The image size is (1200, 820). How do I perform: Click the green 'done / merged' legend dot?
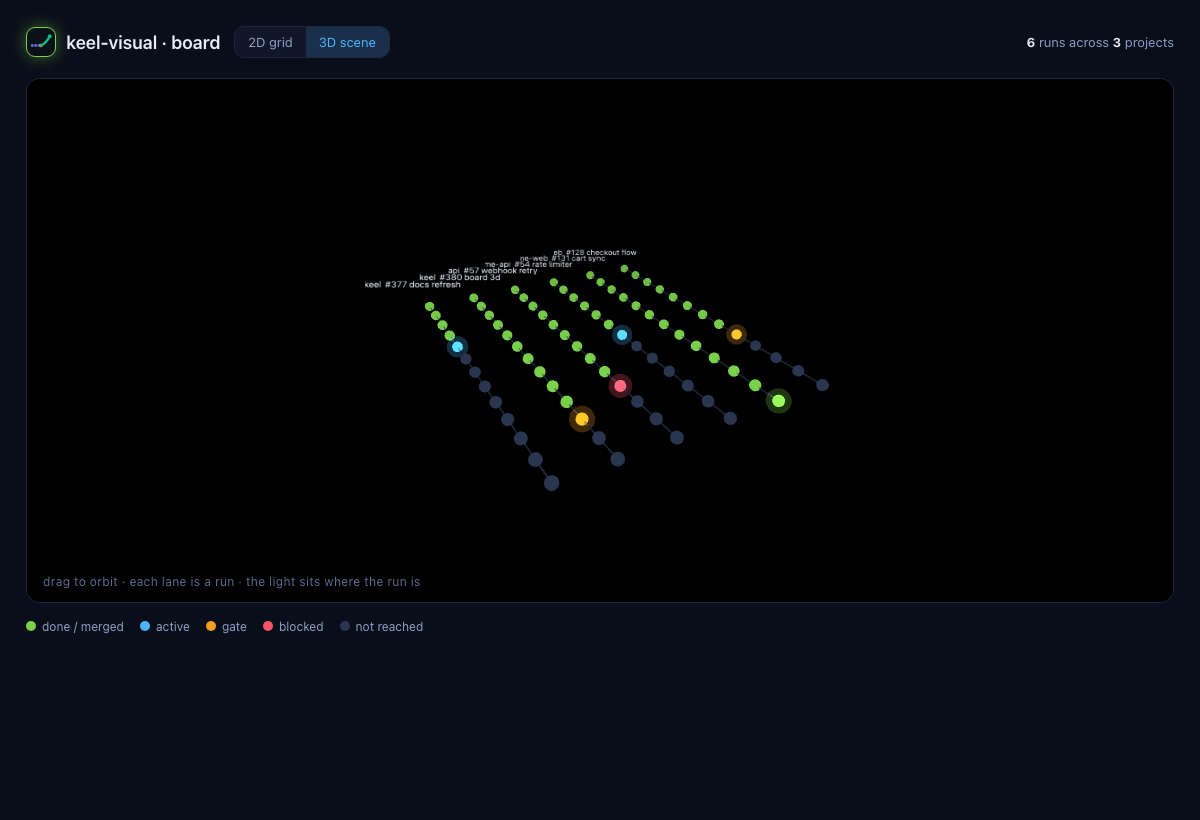point(31,626)
